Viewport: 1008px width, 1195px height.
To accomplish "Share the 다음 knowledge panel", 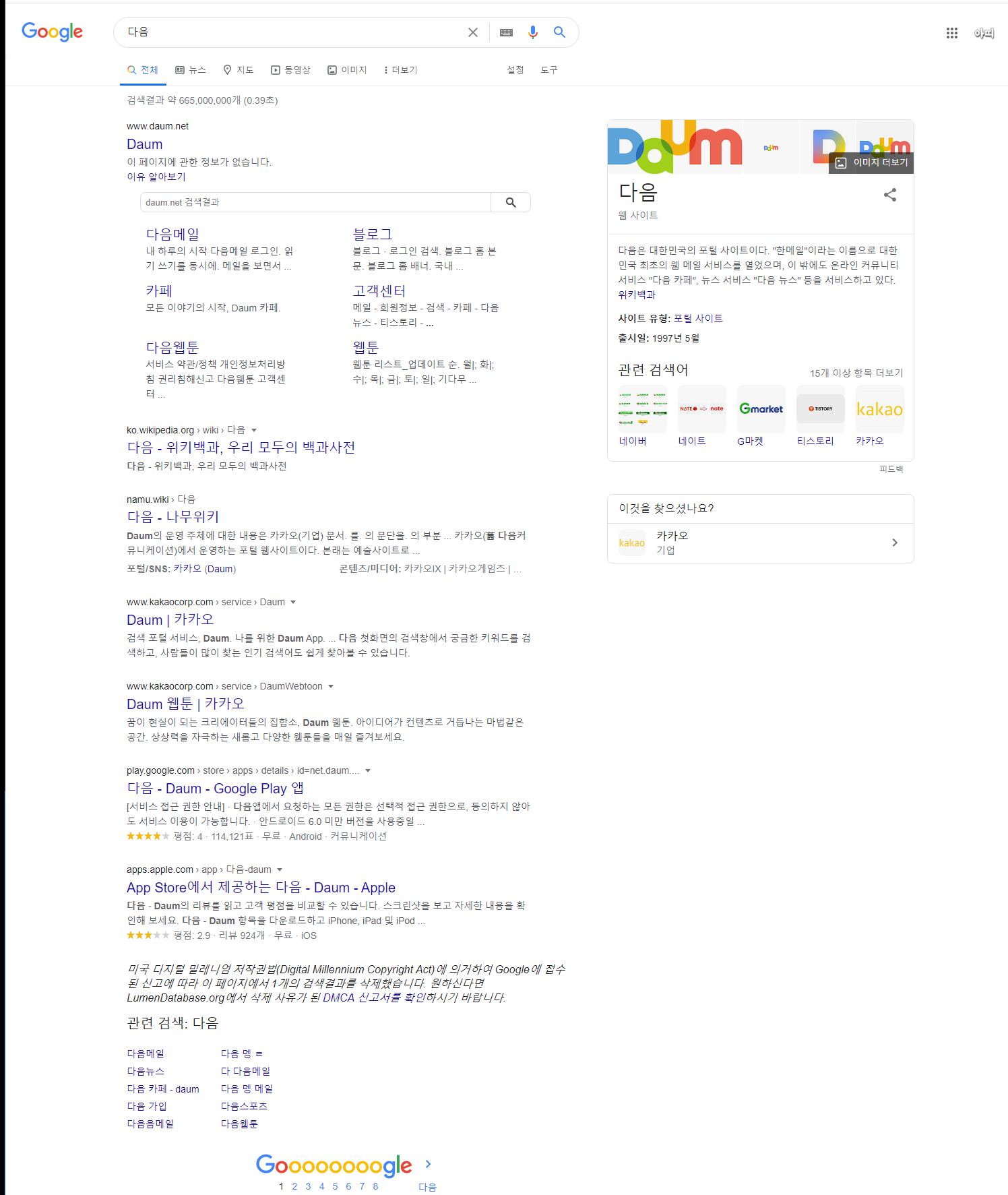I will (x=890, y=195).
